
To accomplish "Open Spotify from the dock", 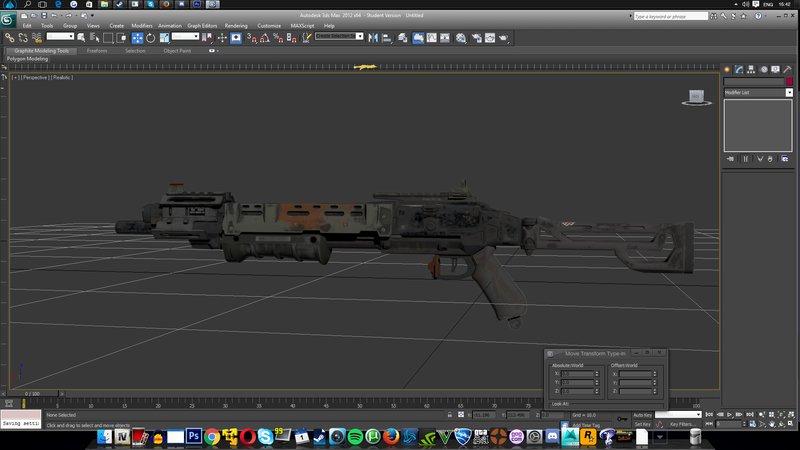I will pos(355,437).
